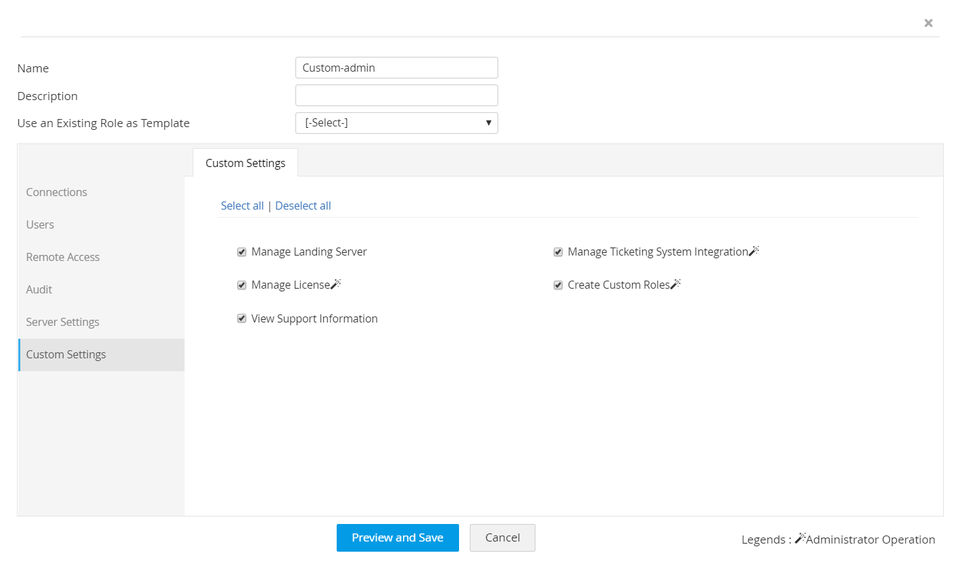Click the Select all link

242,206
